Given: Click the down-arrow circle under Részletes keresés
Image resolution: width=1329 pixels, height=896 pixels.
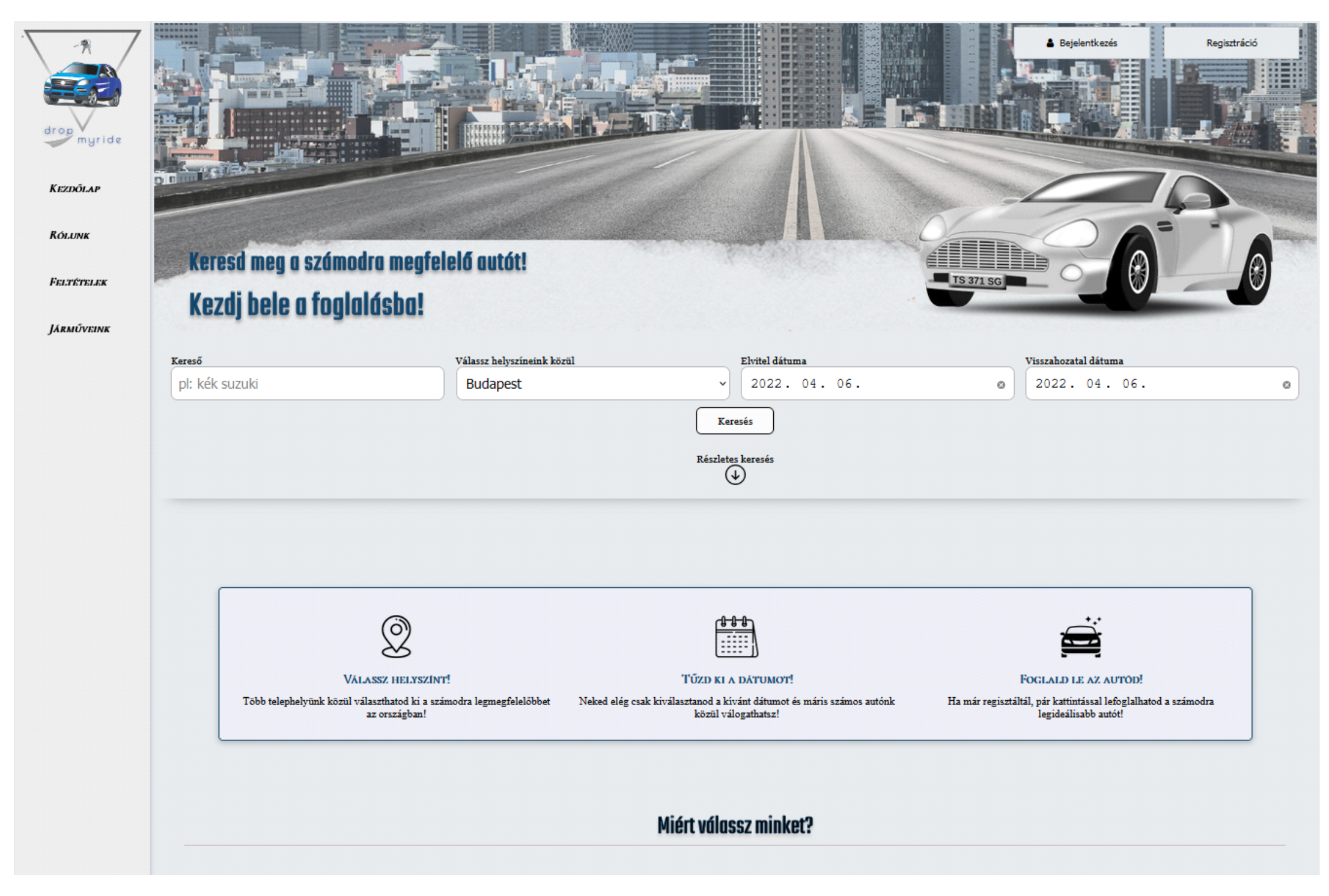Looking at the screenshot, I should click(x=735, y=475).
